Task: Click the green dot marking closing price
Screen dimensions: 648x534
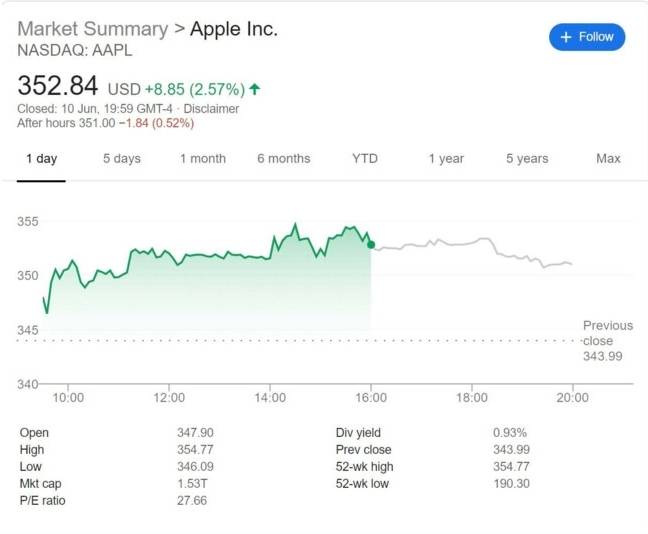Action: [x=371, y=244]
